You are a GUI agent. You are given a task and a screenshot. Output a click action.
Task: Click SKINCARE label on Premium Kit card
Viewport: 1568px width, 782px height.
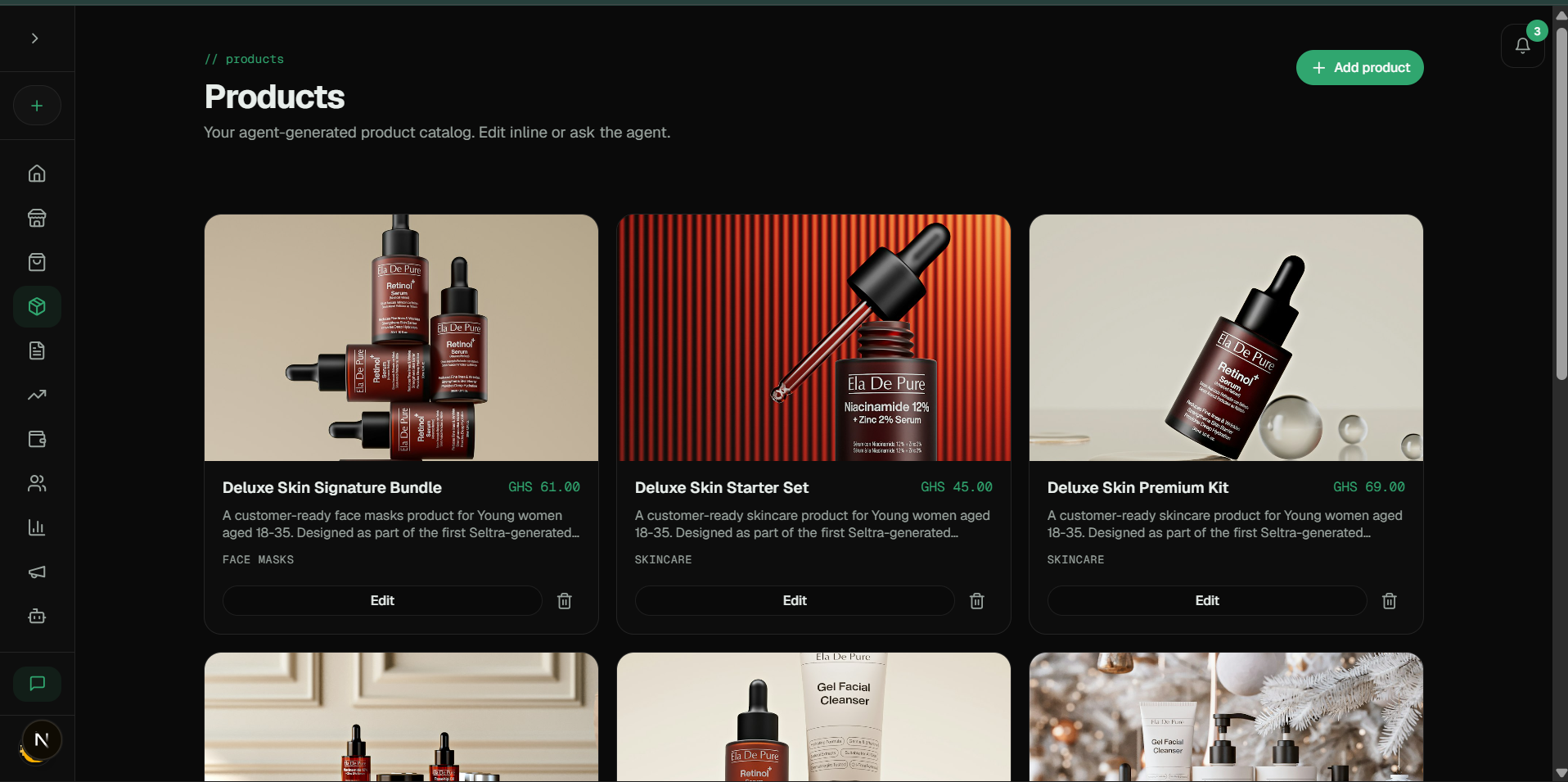click(x=1075, y=560)
